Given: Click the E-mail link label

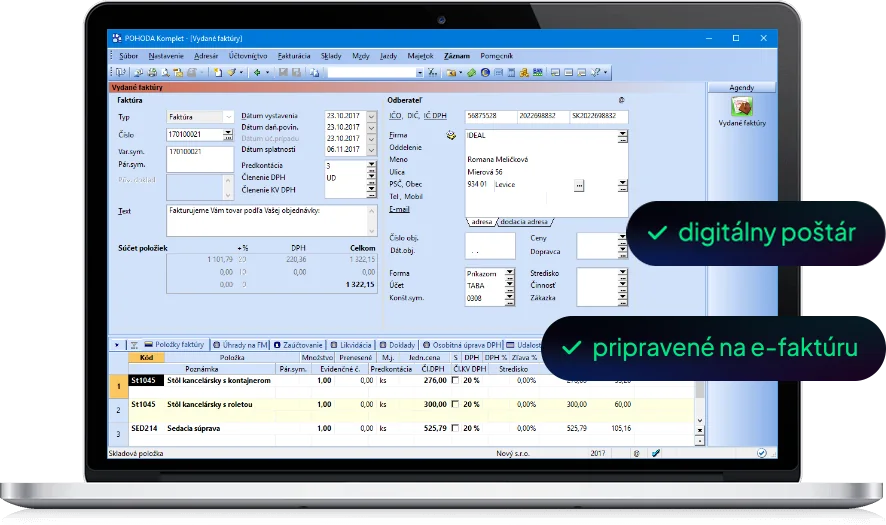Looking at the screenshot, I should [399, 209].
